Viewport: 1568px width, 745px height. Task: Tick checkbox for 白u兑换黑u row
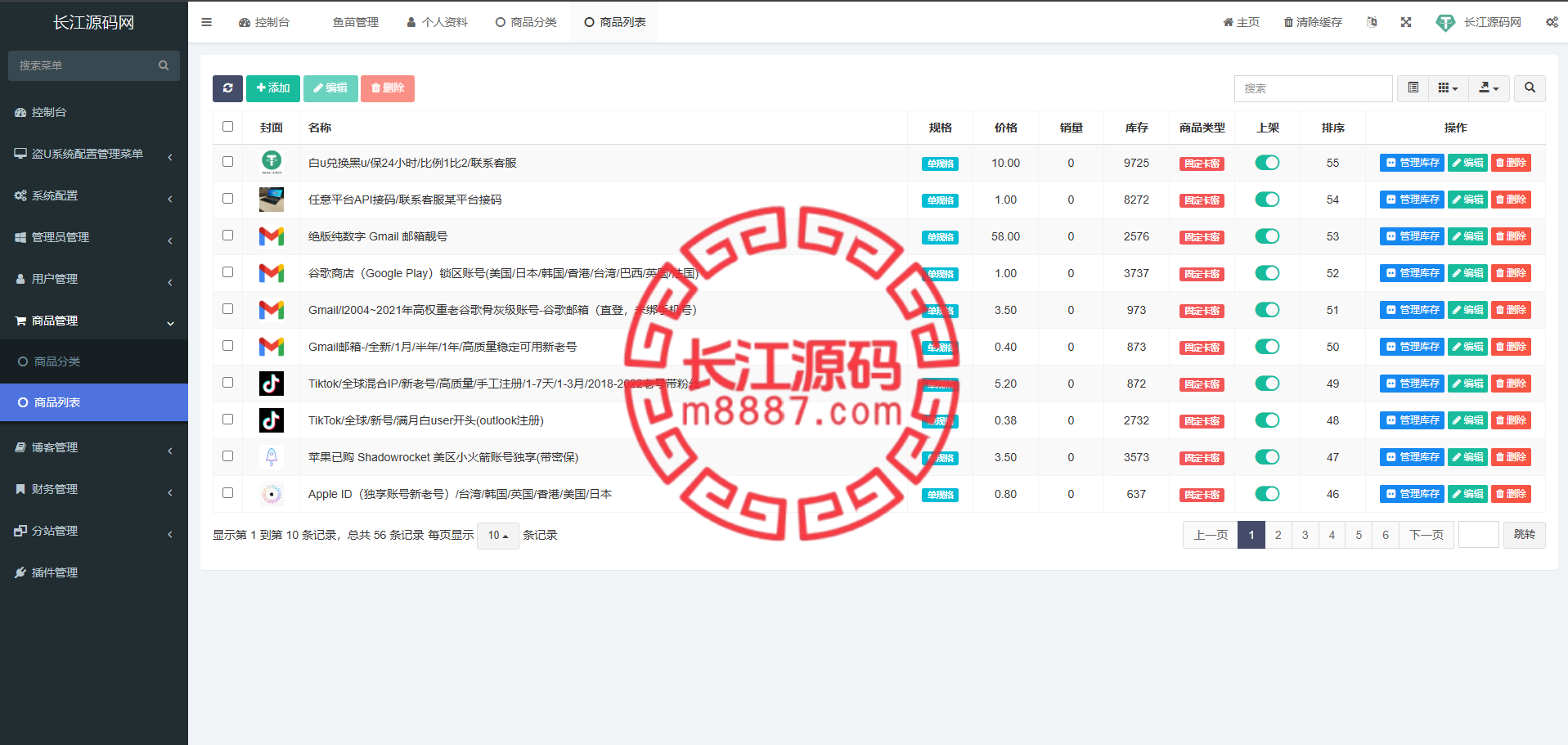227,161
